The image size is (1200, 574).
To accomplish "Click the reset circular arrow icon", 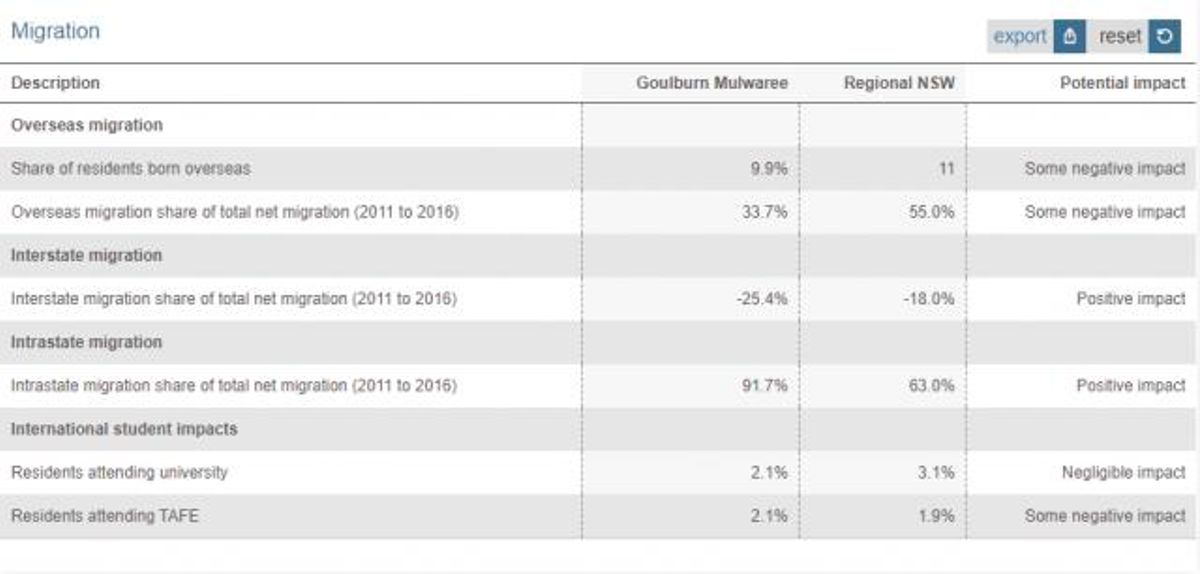I will pos(1164,37).
